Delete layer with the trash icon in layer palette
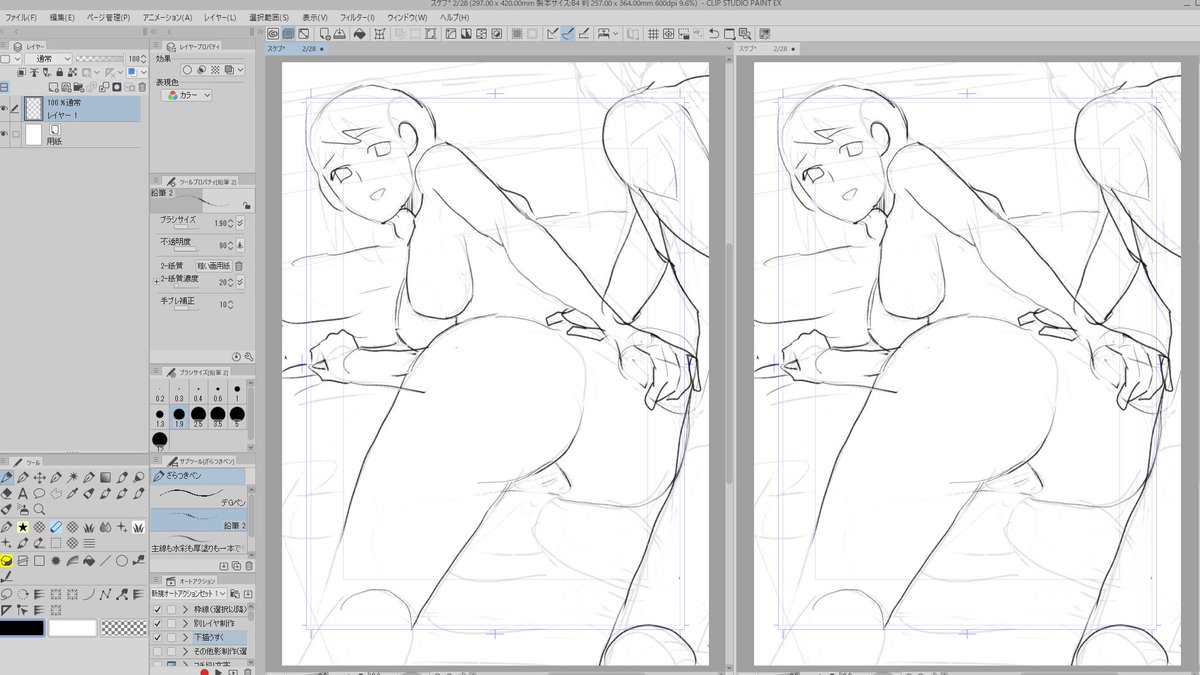 click(142, 87)
